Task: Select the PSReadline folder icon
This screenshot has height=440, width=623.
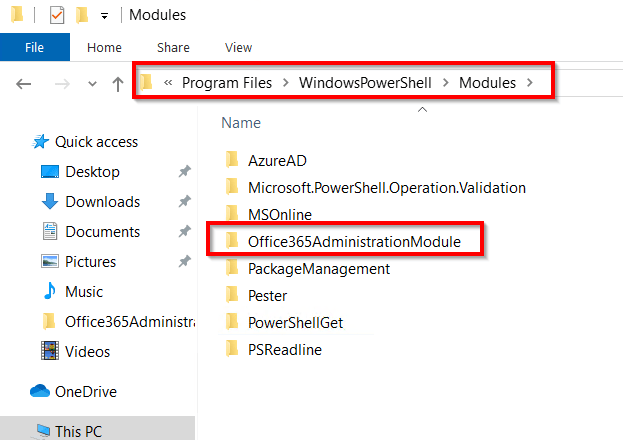Action: click(x=232, y=349)
